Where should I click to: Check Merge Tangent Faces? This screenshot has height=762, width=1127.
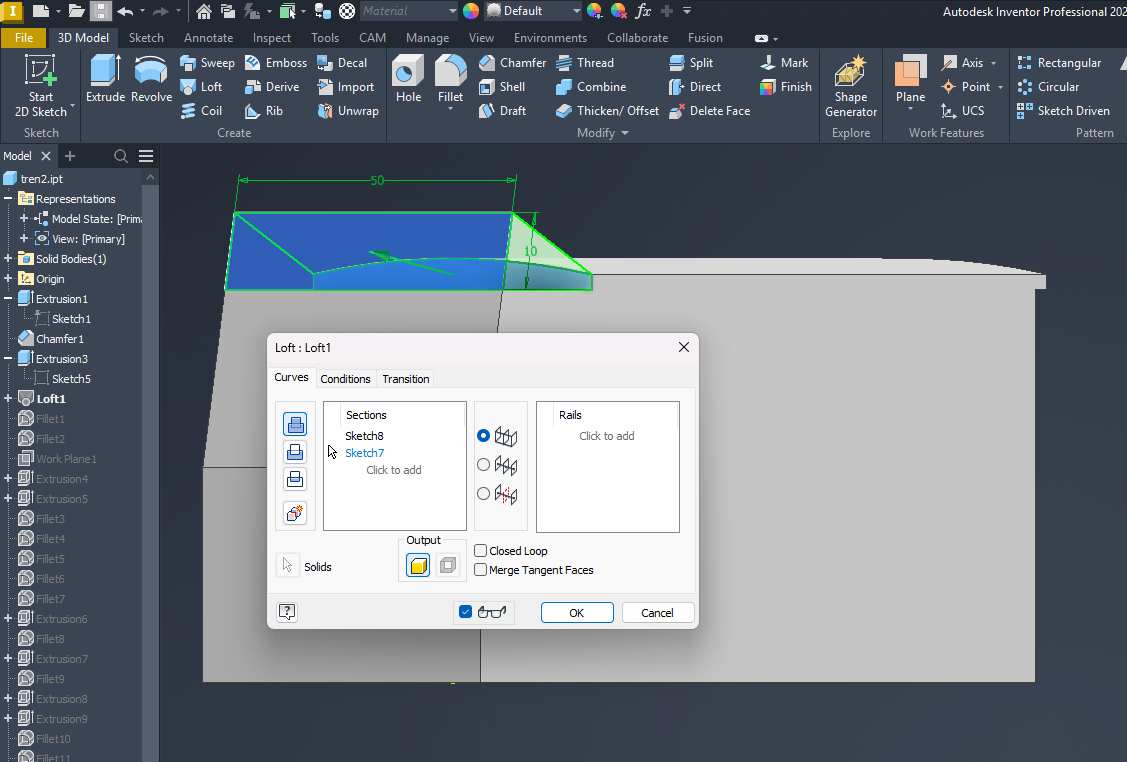click(x=481, y=570)
